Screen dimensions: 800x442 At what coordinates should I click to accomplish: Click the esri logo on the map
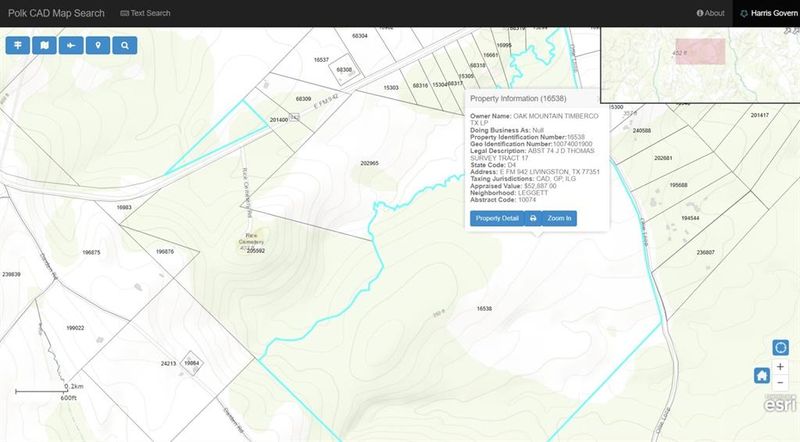(x=780, y=405)
